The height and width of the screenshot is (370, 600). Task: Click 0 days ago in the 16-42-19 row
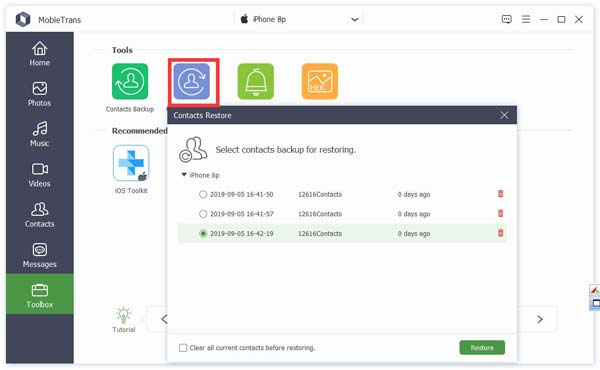(x=414, y=233)
